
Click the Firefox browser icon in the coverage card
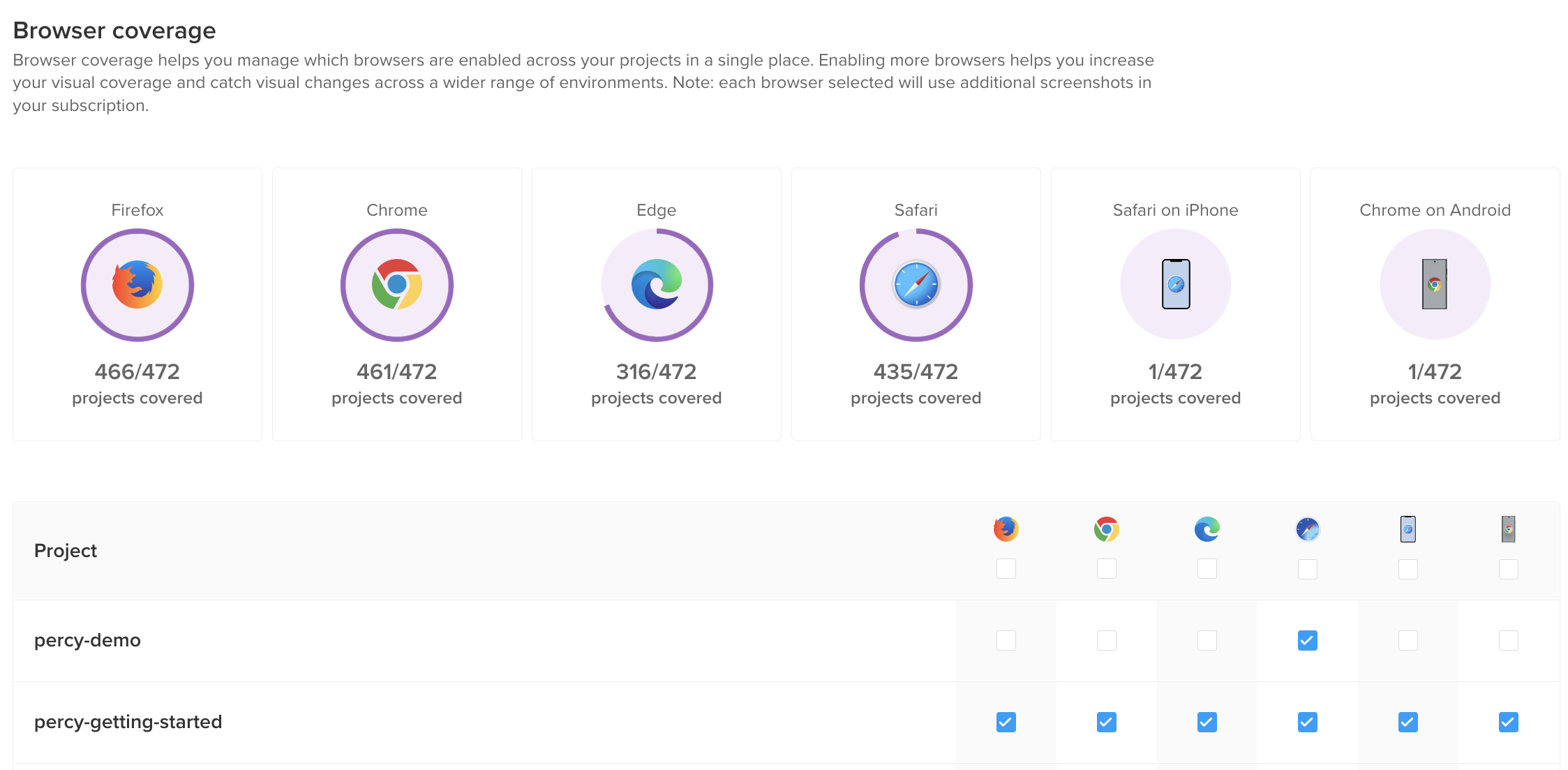click(137, 285)
